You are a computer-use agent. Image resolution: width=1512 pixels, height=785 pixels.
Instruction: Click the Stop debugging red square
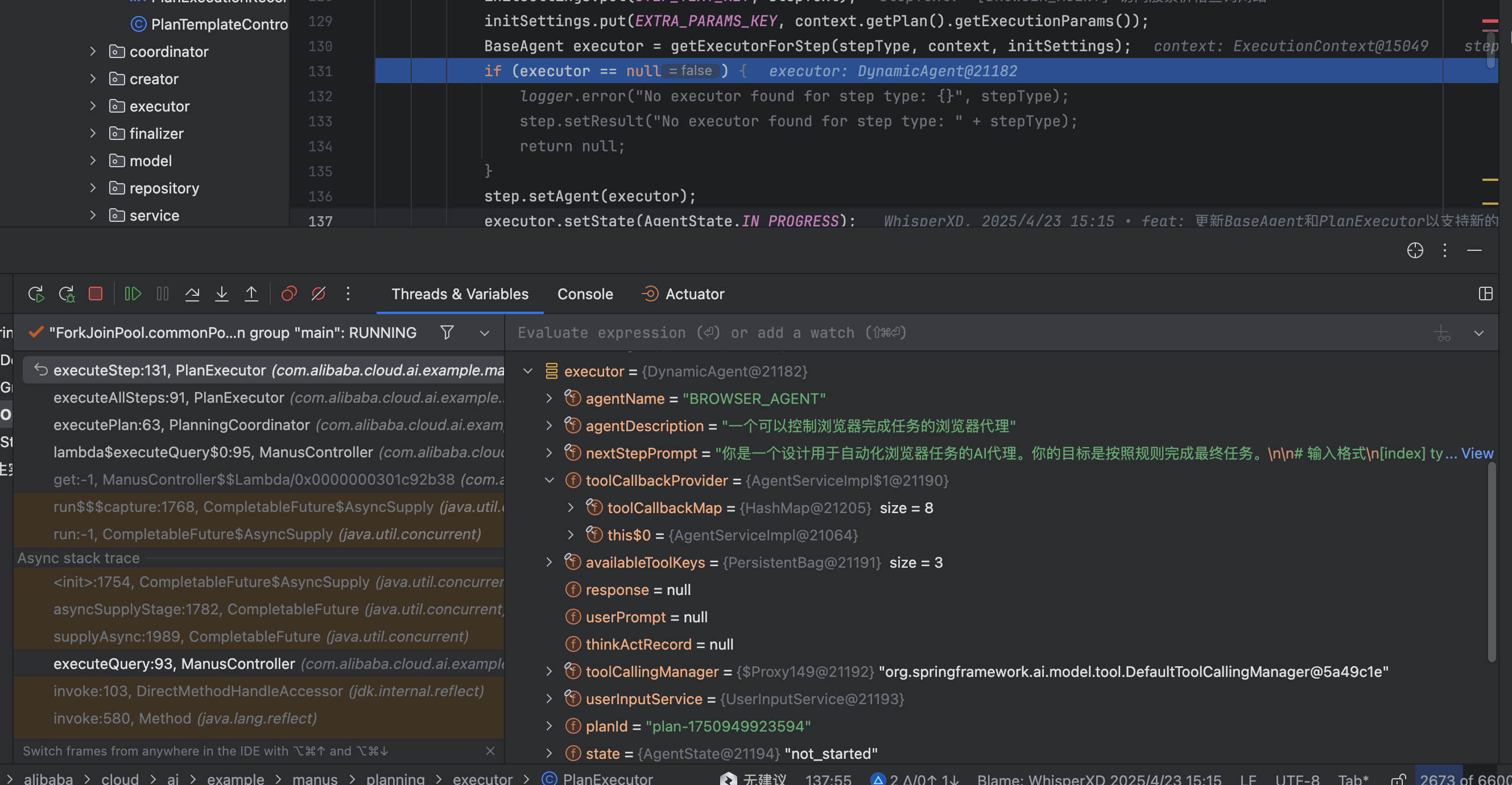click(95, 294)
